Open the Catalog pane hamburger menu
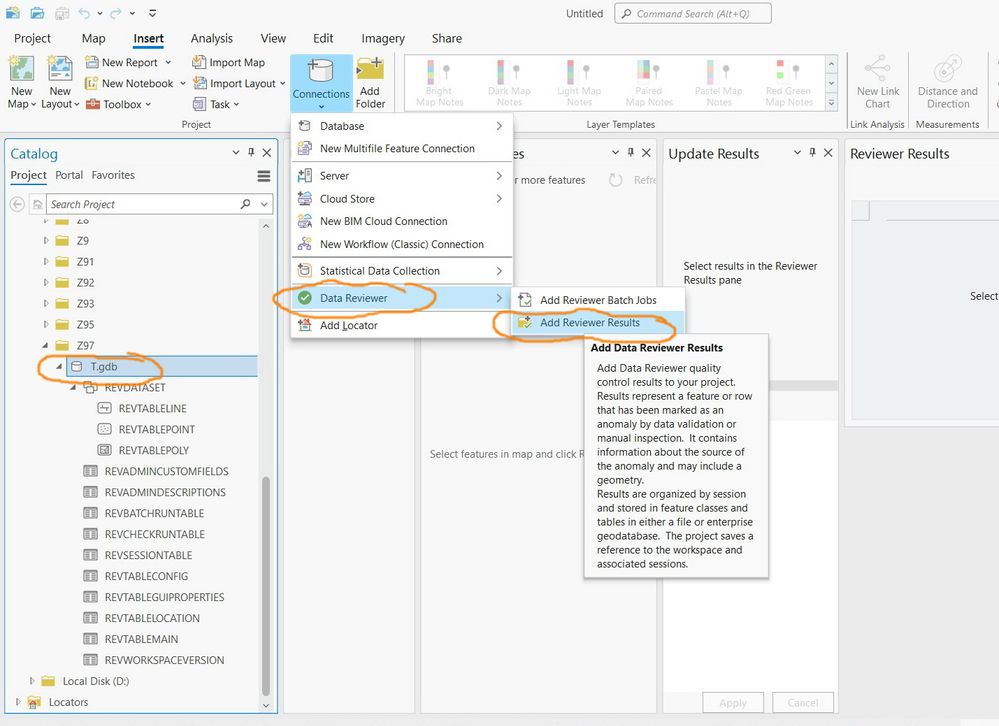Screen dimensions: 999x726 click(264, 176)
